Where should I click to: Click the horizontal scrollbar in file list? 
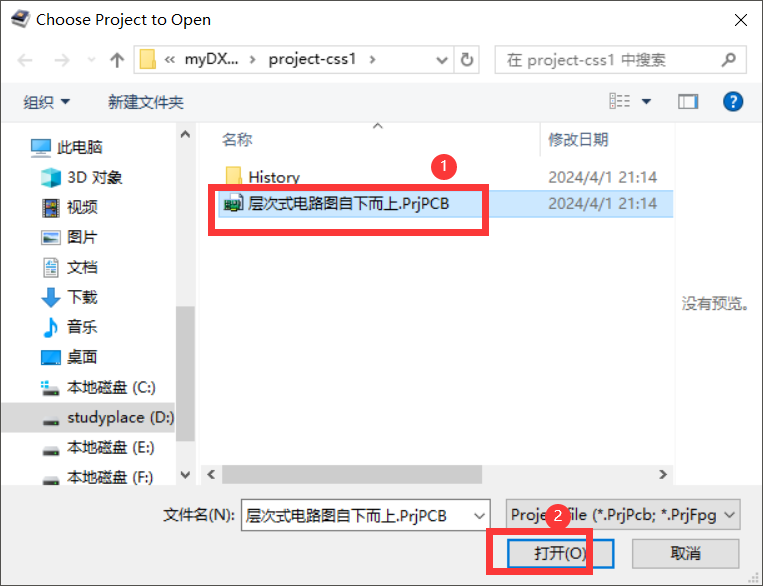click(x=352, y=474)
